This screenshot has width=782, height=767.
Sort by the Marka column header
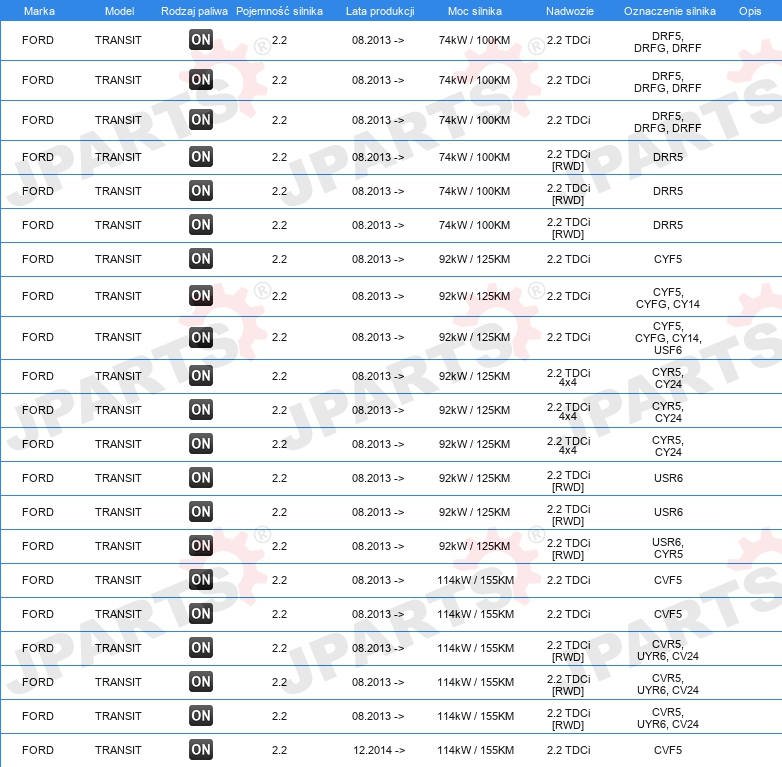pos(39,11)
